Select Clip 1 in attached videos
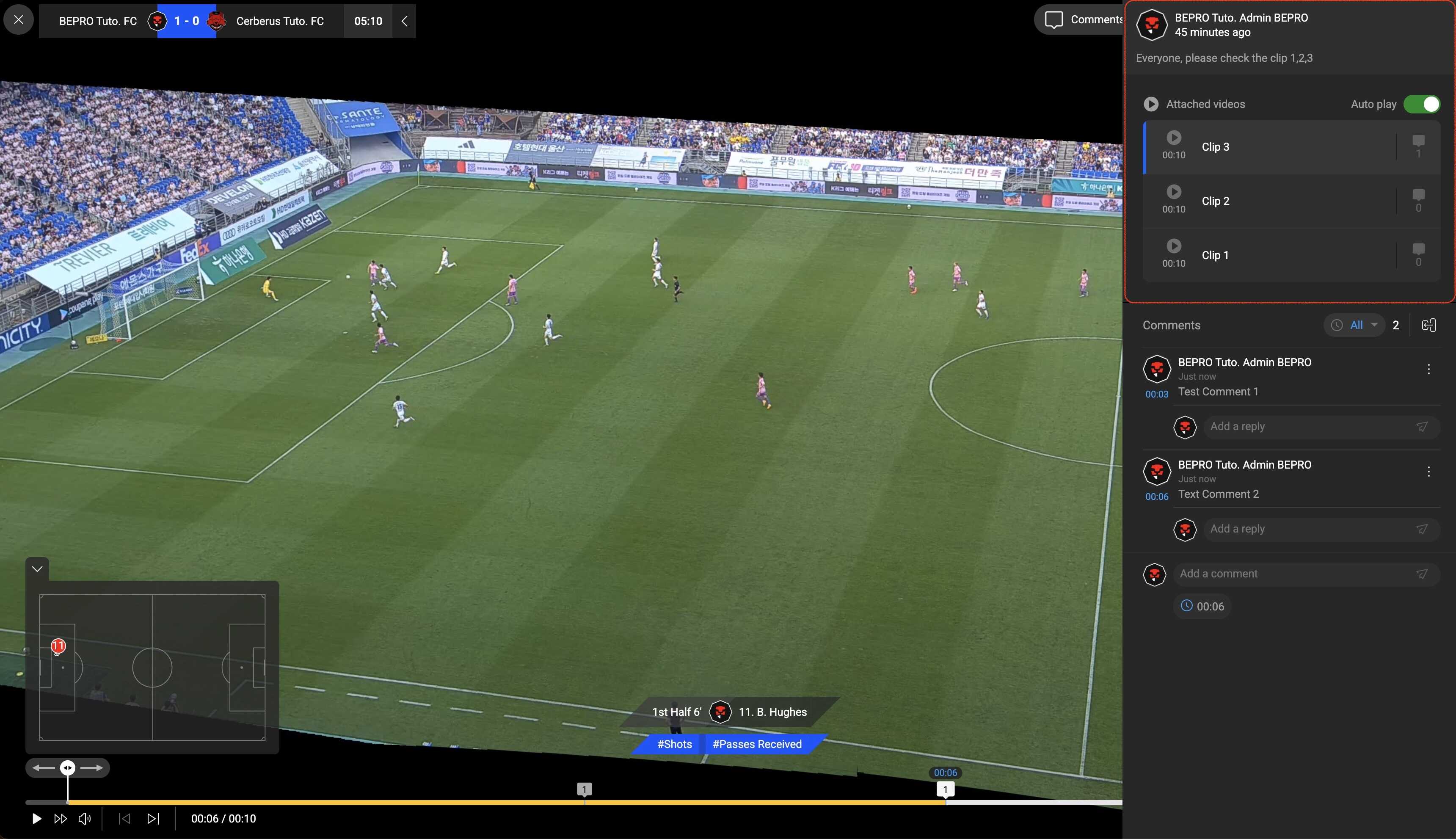The image size is (1456, 839). [x=1215, y=255]
